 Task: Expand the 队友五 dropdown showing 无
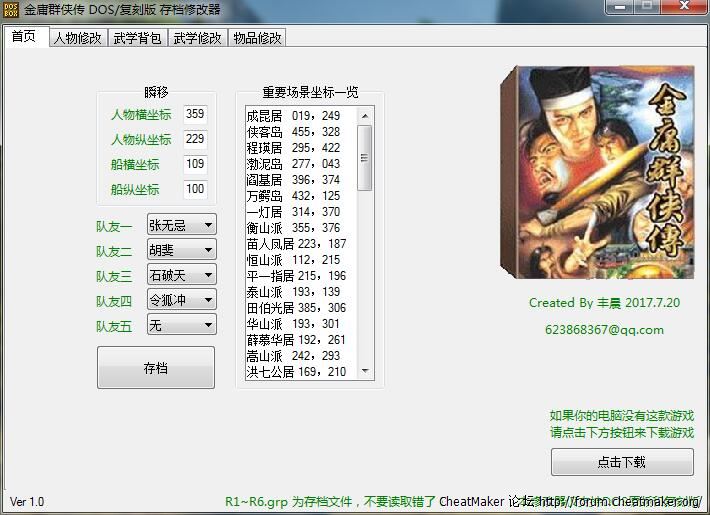click(182, 324)
